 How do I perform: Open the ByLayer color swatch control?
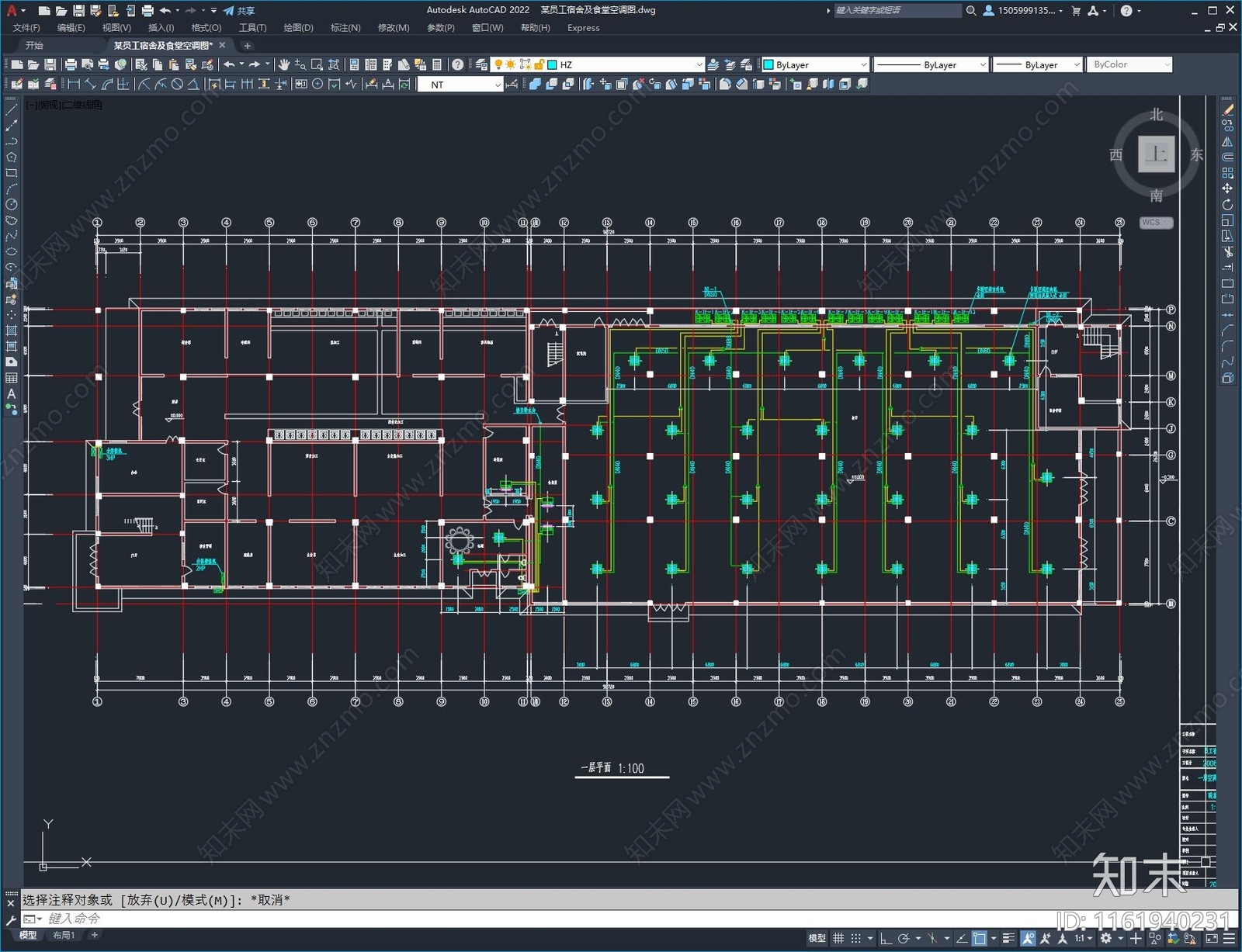(x=815, y=64)
